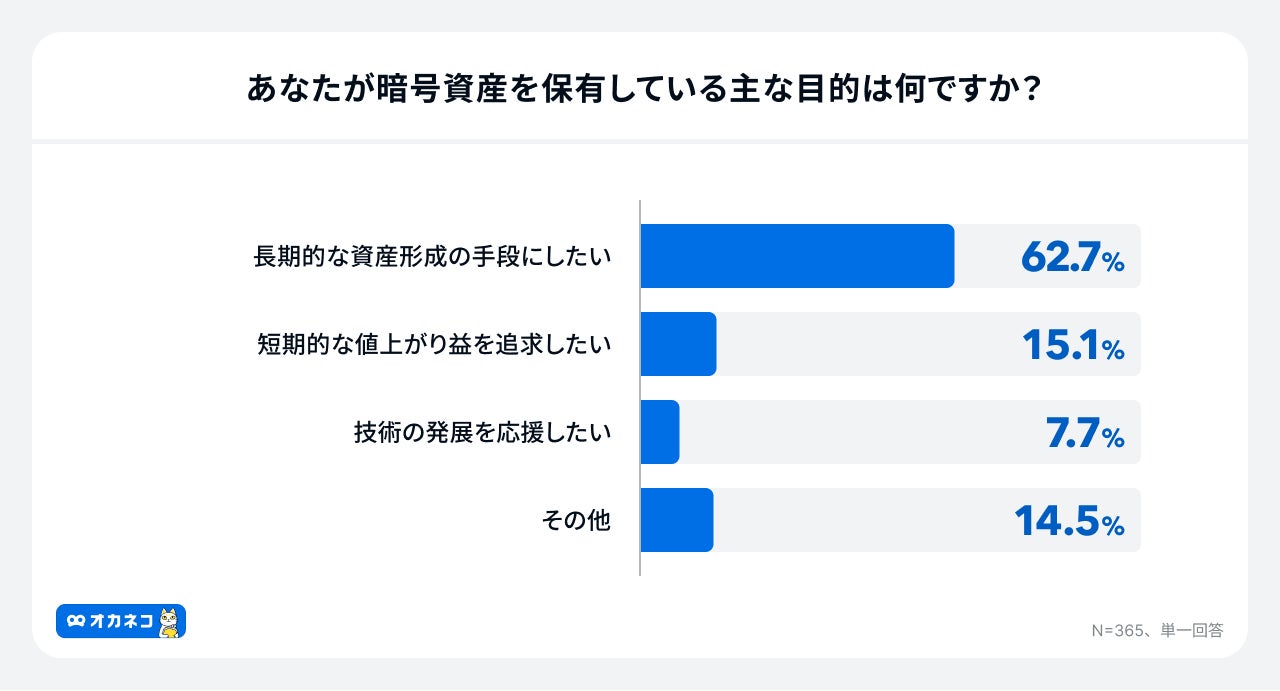Click the 長期的な資産形成の手段にしたい label
The height and width of the screenshot is (691, 1280).
pos(432,257)
